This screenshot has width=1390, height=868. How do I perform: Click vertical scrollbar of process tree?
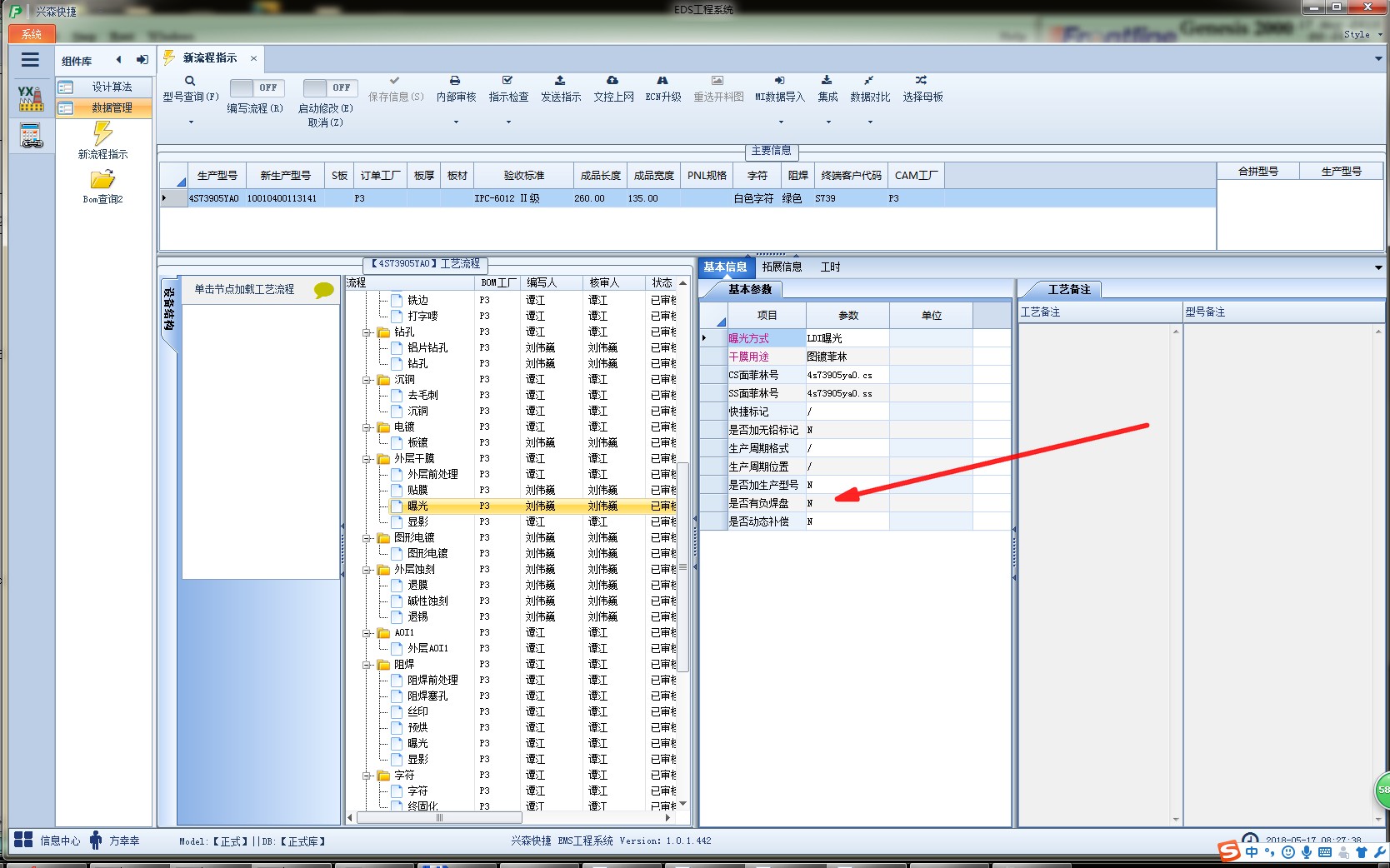coord(683,566)
